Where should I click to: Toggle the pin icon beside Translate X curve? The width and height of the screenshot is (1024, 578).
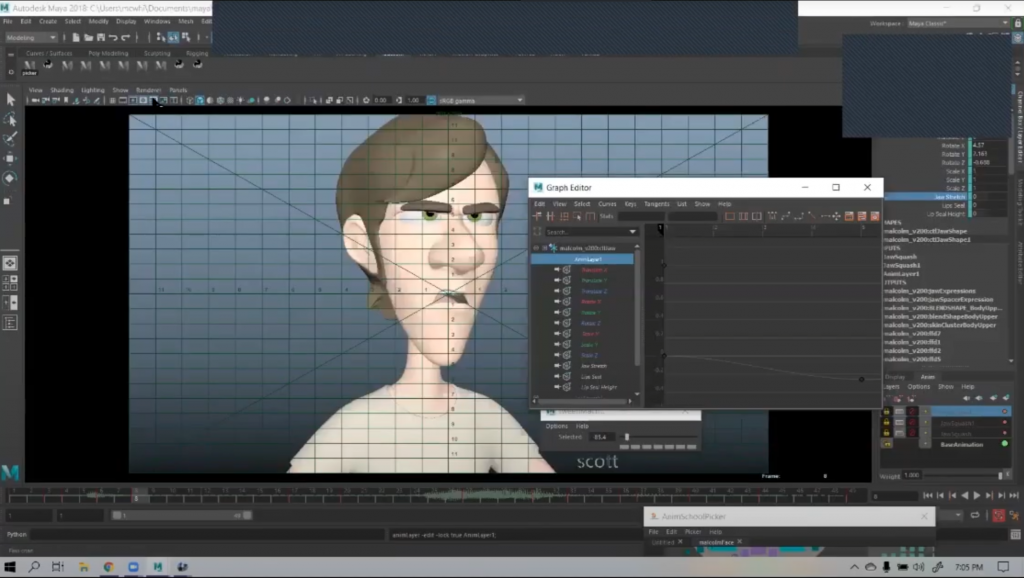coord(557,269)
